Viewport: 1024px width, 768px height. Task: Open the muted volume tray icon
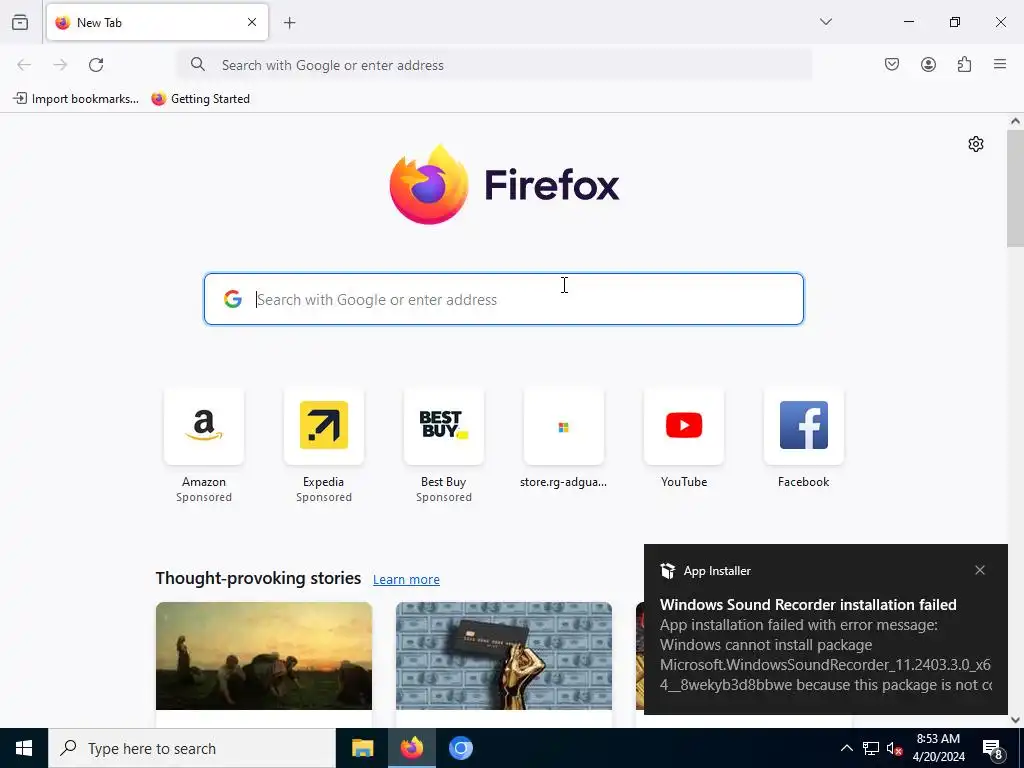[x=894, y=748]
